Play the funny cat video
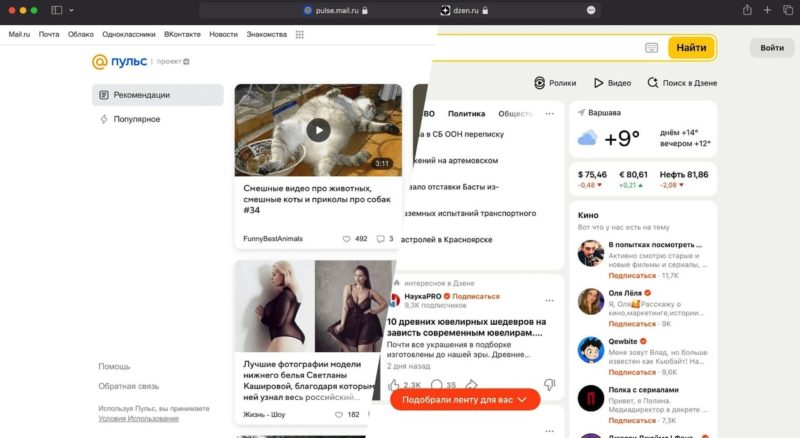800x438 pixels. point(318,130)
